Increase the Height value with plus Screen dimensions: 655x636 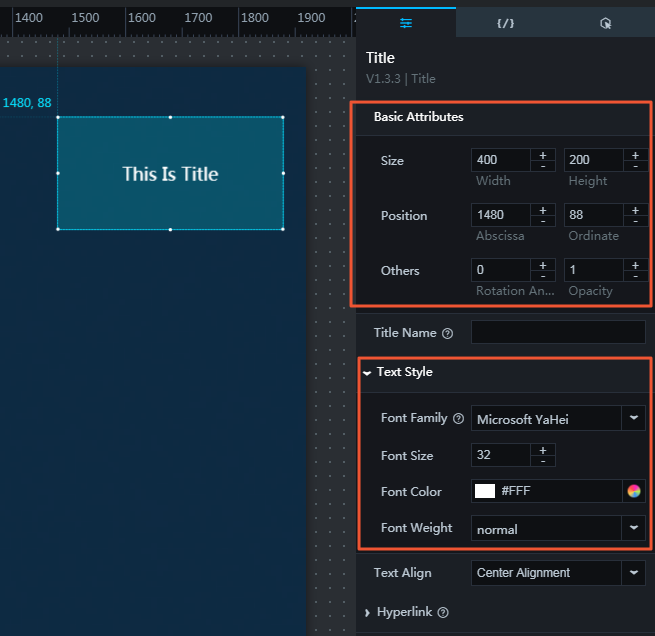[635, 155]
